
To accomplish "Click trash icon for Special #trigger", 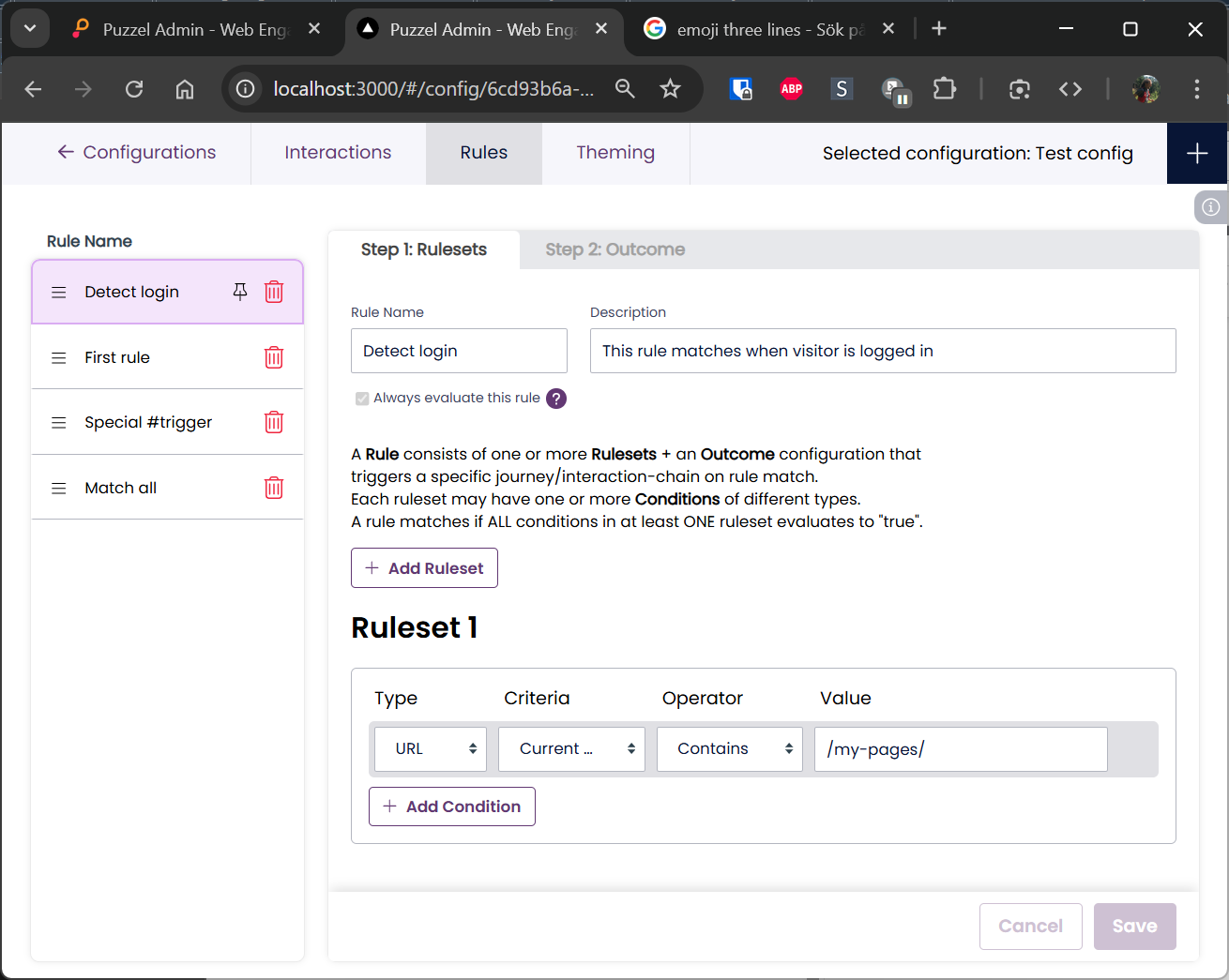I will point(274,422).
